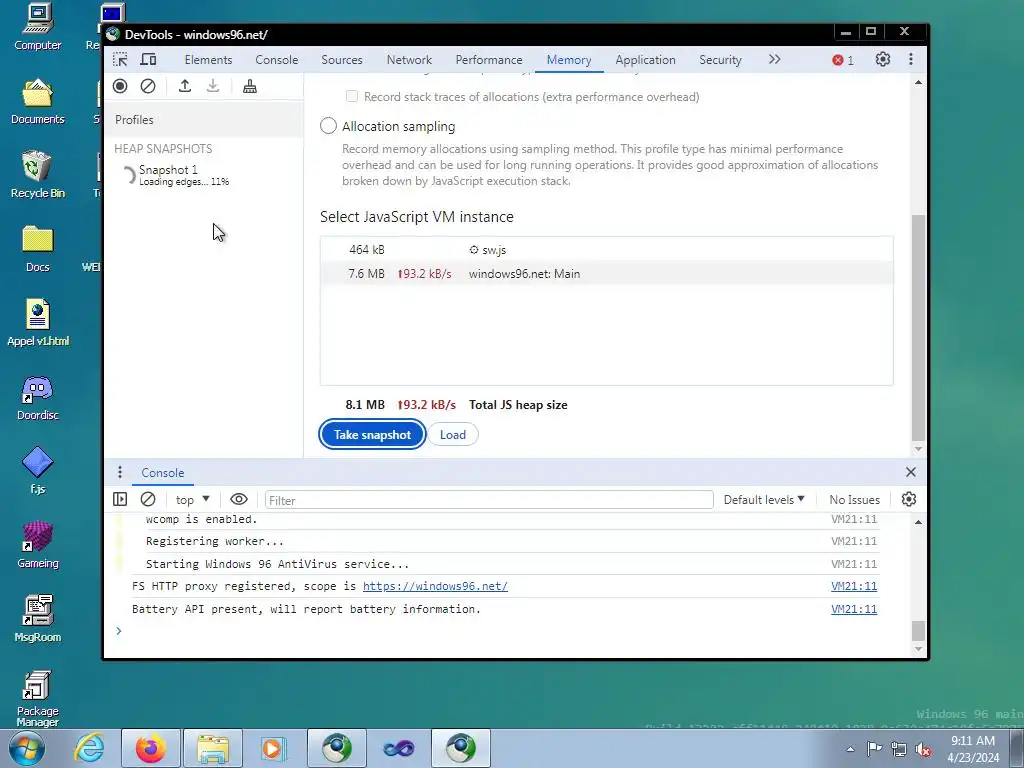Viewport: 1024px width, 768px height.
Task: Open DevTools three-dot customize menu
Action: point(911,59)
